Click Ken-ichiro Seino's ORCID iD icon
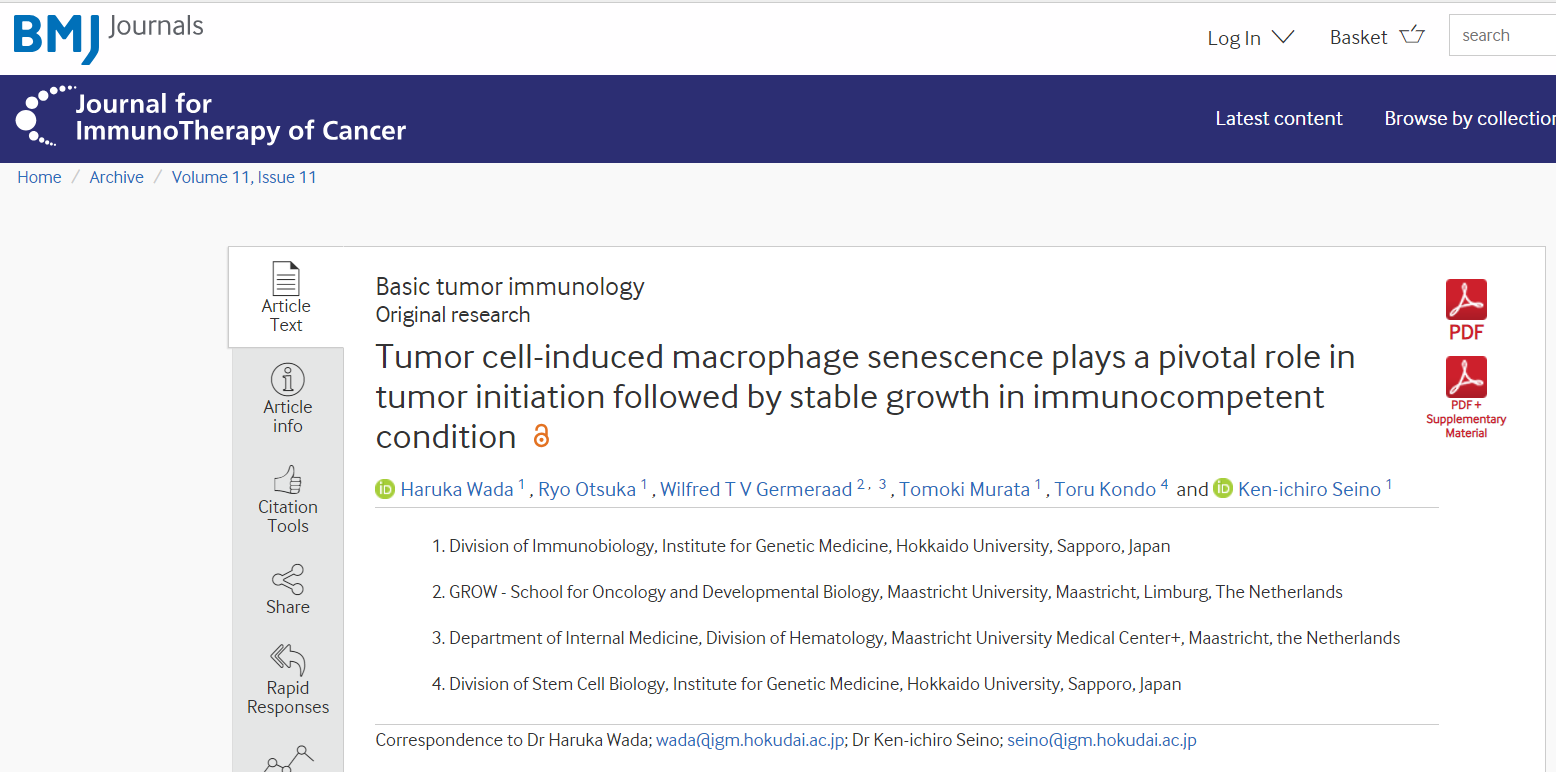Screen dimensions: 1556x772 [1223, 489]
